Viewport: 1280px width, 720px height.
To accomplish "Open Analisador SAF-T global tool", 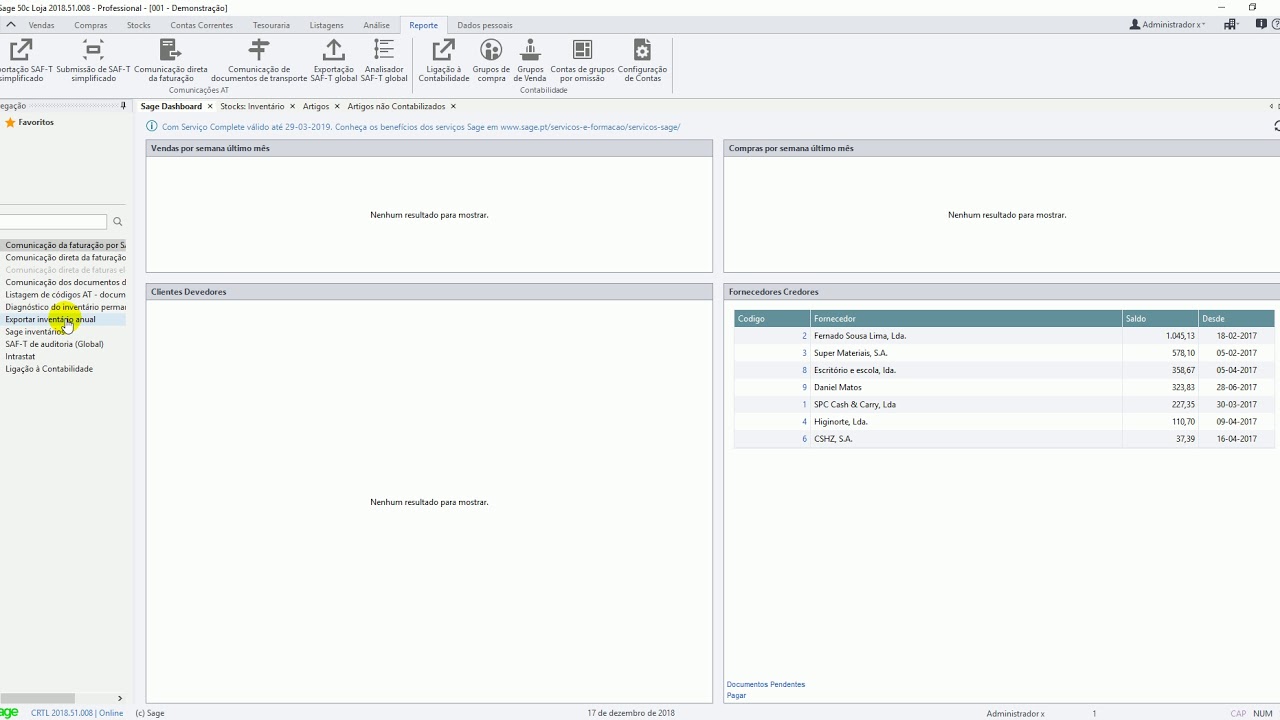I will 384,61.
